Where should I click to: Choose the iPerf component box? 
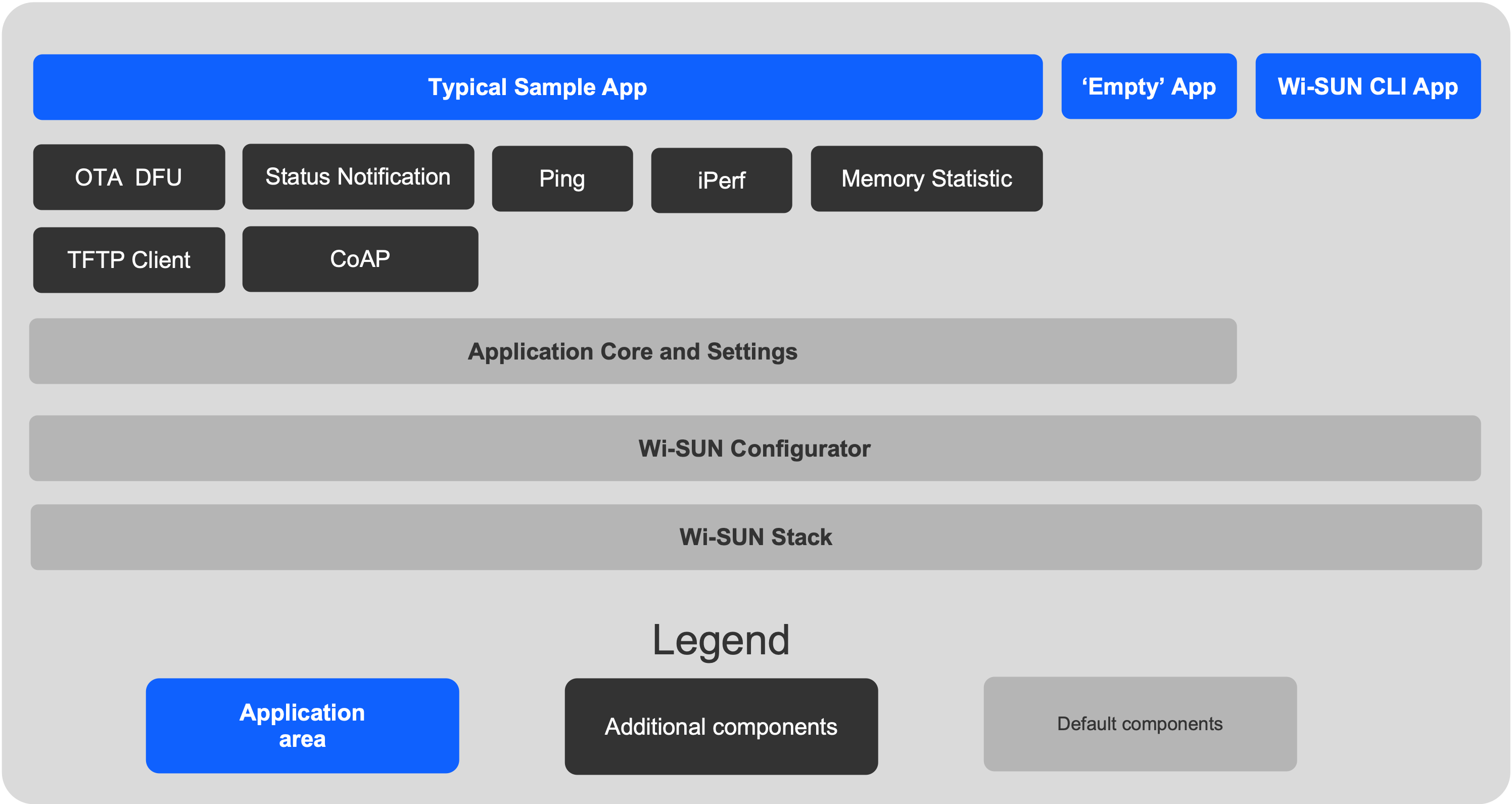[x=721, y=181]
